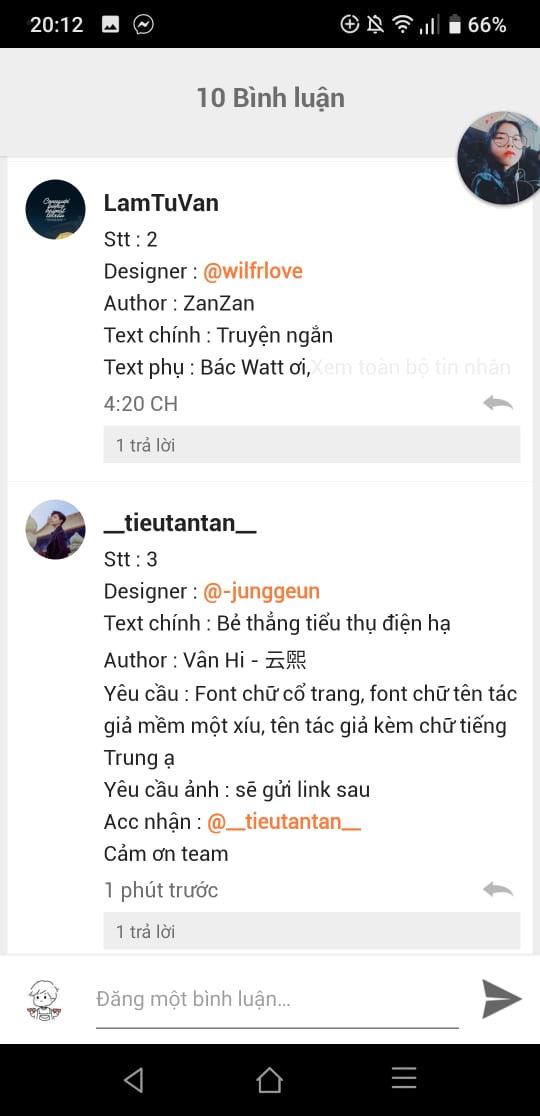The image size is (540, 1116).
Task: Open LamTuVan's profile avatar
Action: click(55, 209)
